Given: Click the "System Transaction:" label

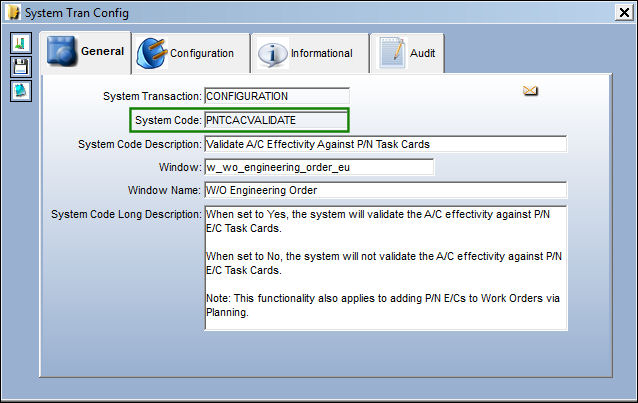Looking at the screenshot, I should coord(152,96).
